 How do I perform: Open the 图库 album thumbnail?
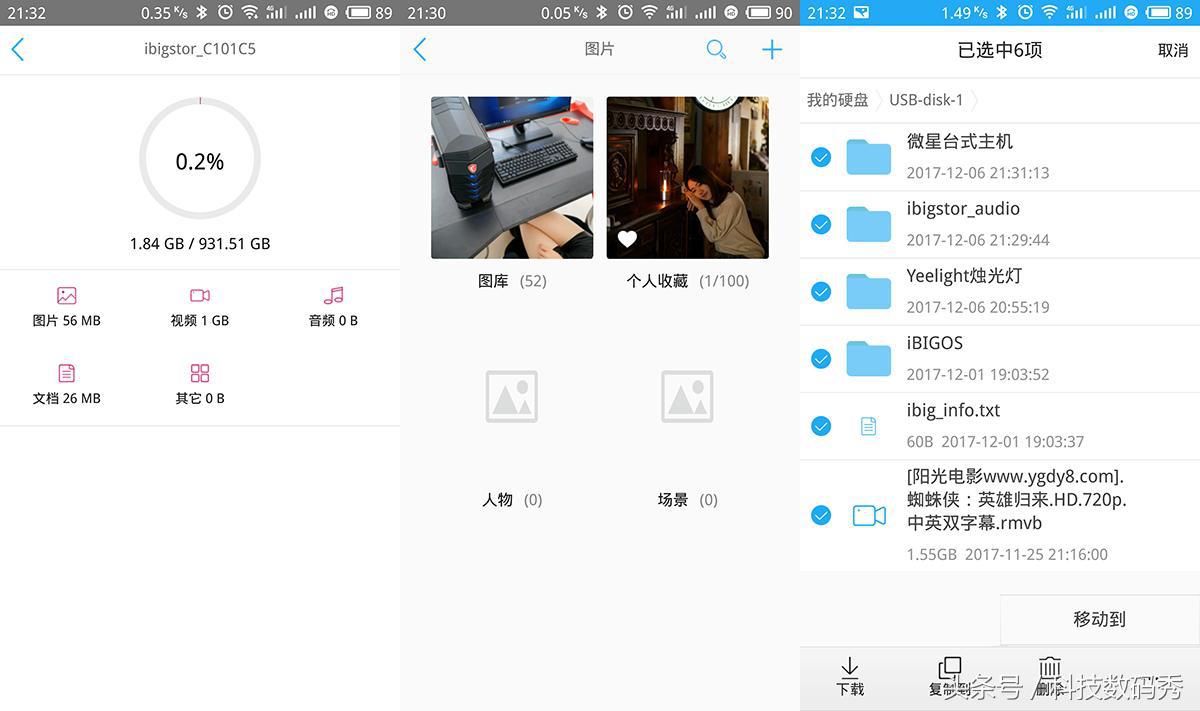point(511,177)
